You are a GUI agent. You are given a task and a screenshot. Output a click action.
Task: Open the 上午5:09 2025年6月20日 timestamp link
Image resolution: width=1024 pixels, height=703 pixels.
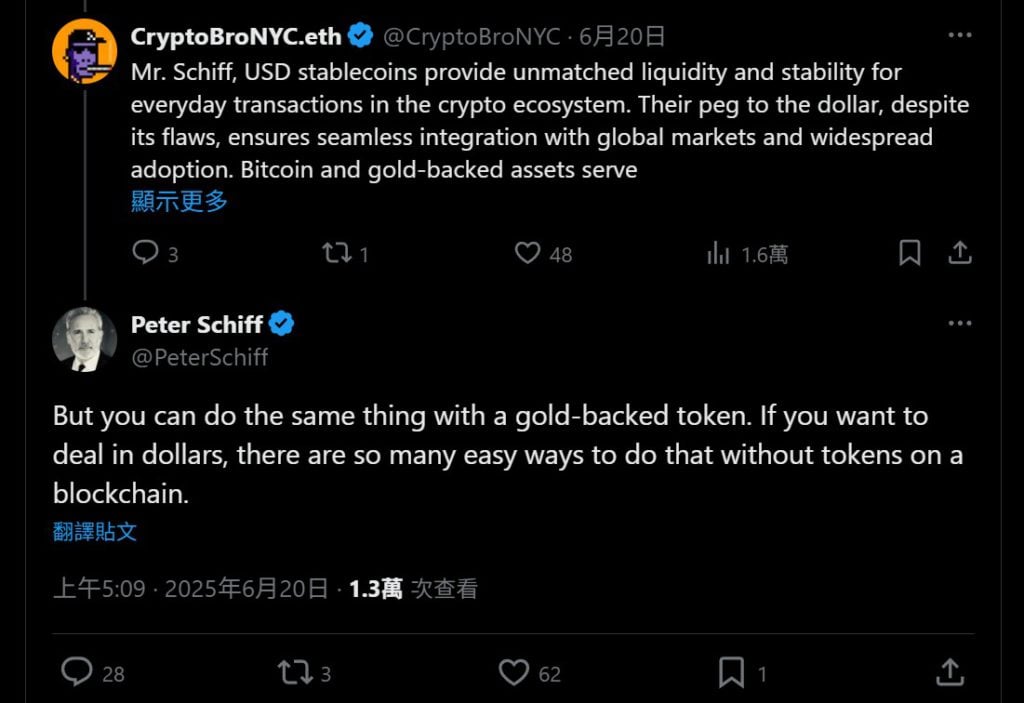[190, 589]
